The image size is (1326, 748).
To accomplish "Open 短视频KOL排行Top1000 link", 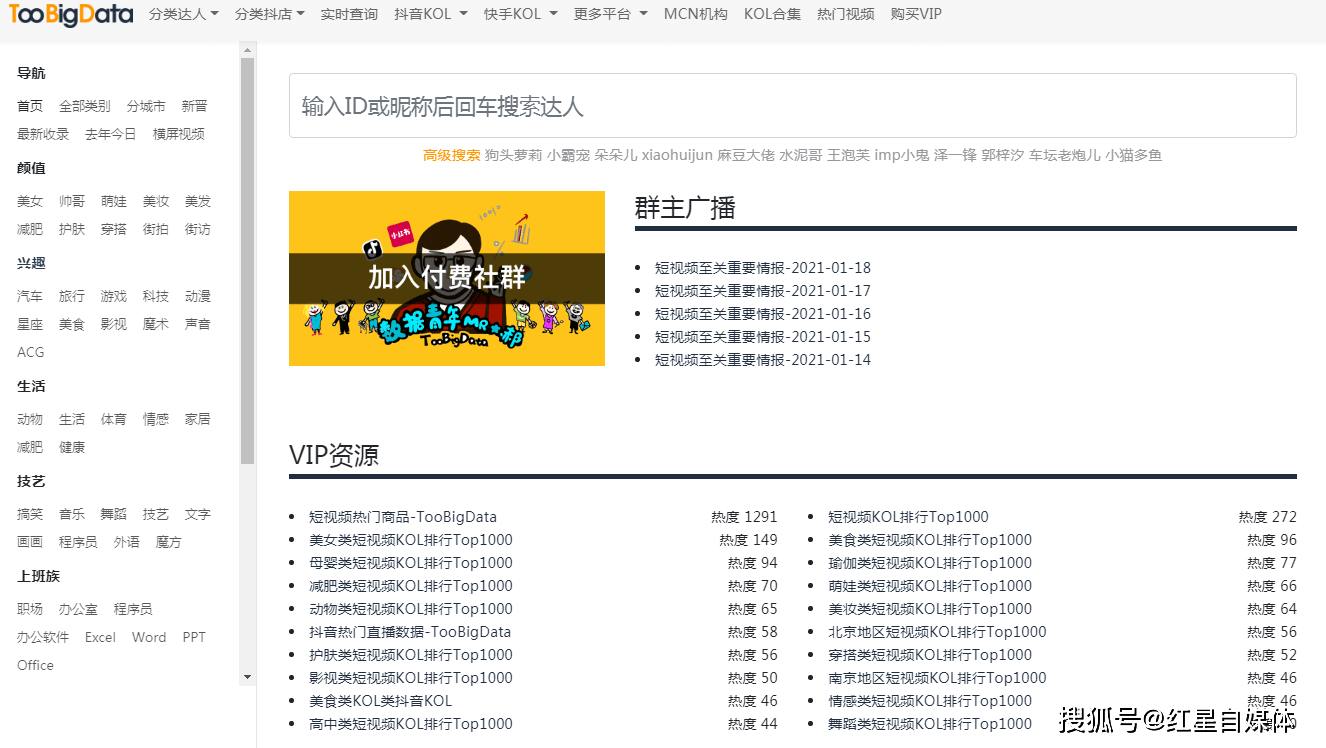I will point(908,517).
